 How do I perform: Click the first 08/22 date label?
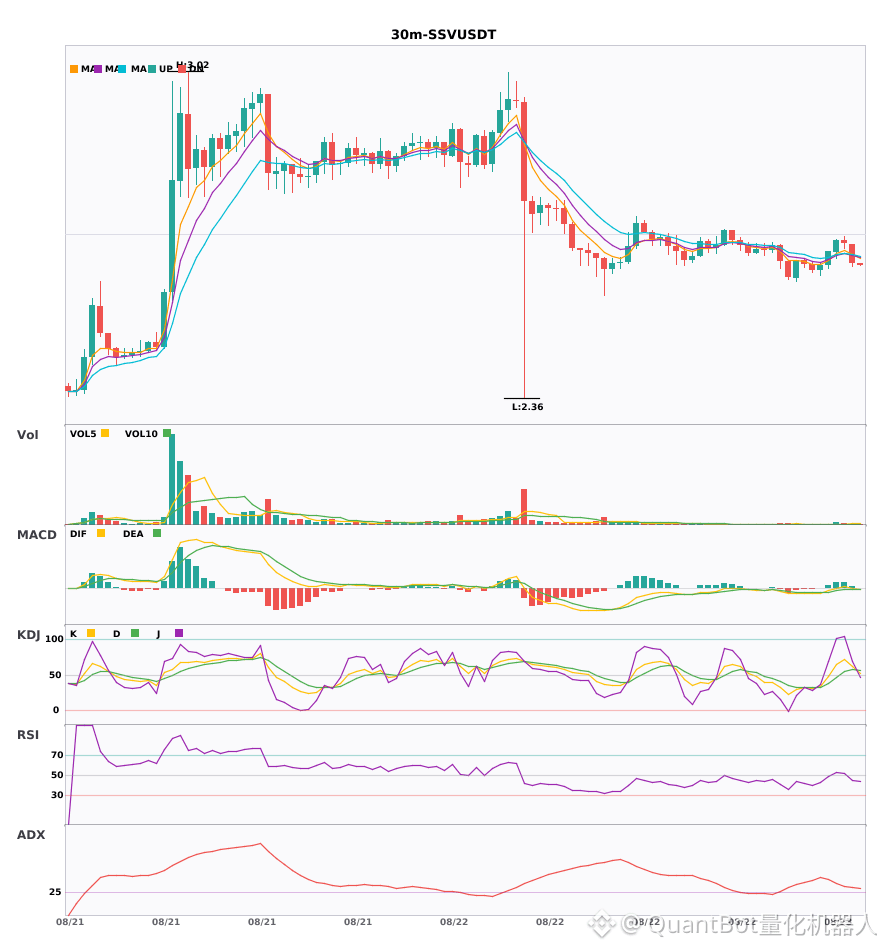coord(454,922)
